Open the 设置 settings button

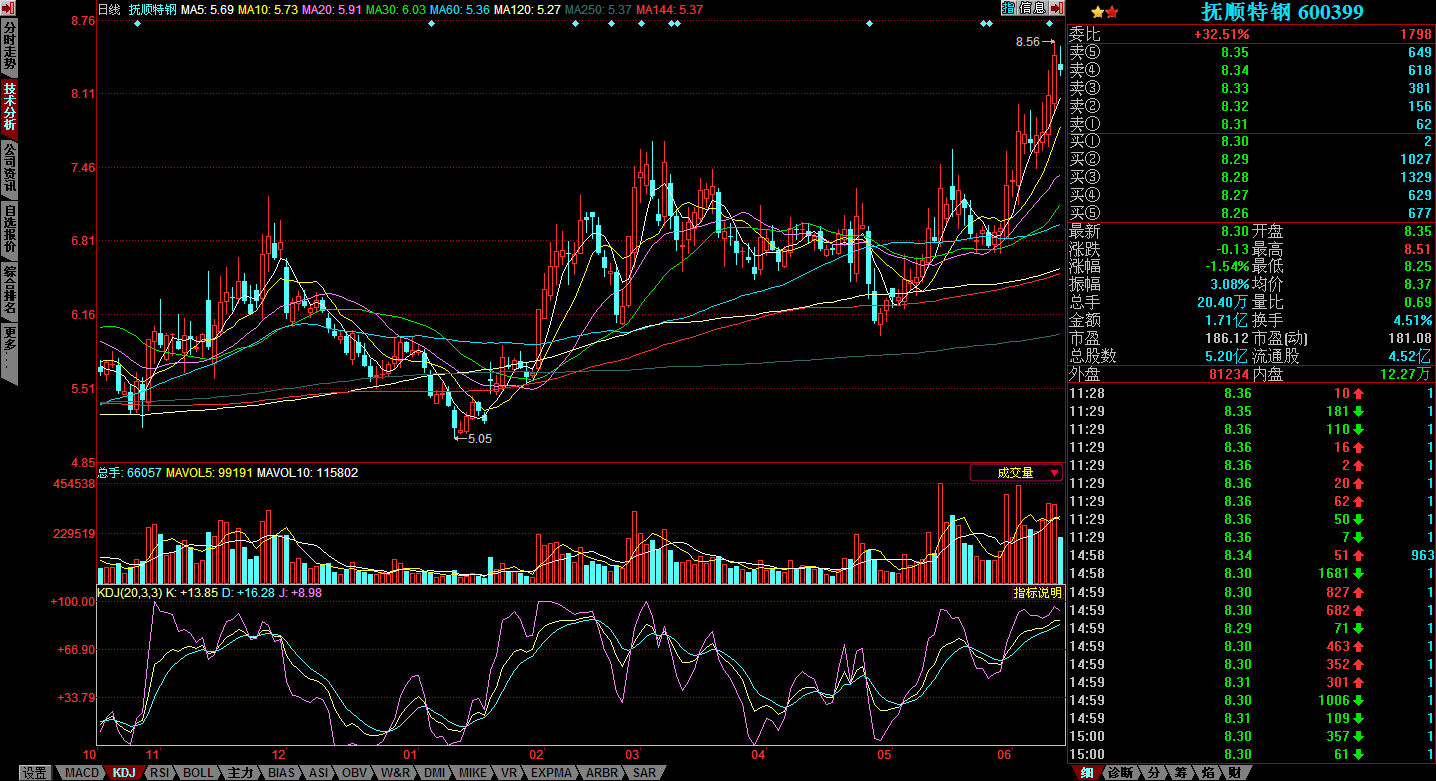click(x=35, y=773)
